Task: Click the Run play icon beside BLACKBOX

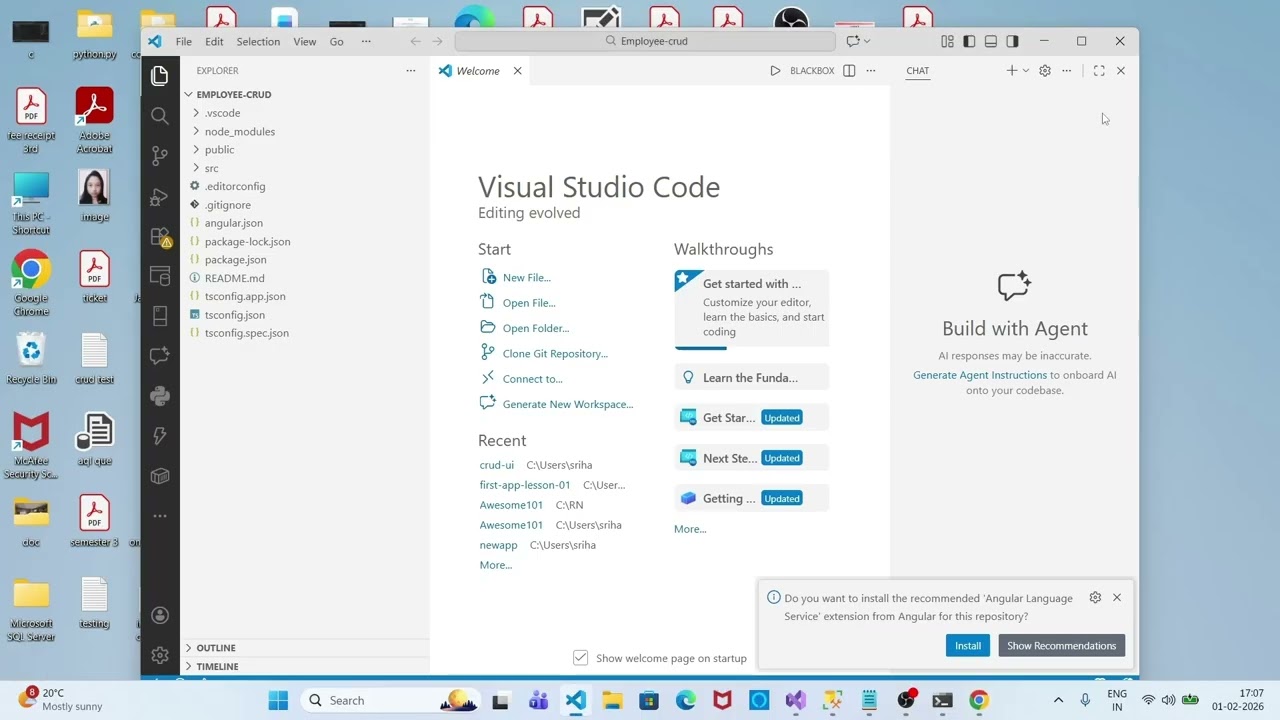Action: pyautogui.click(x=775, y=71)
